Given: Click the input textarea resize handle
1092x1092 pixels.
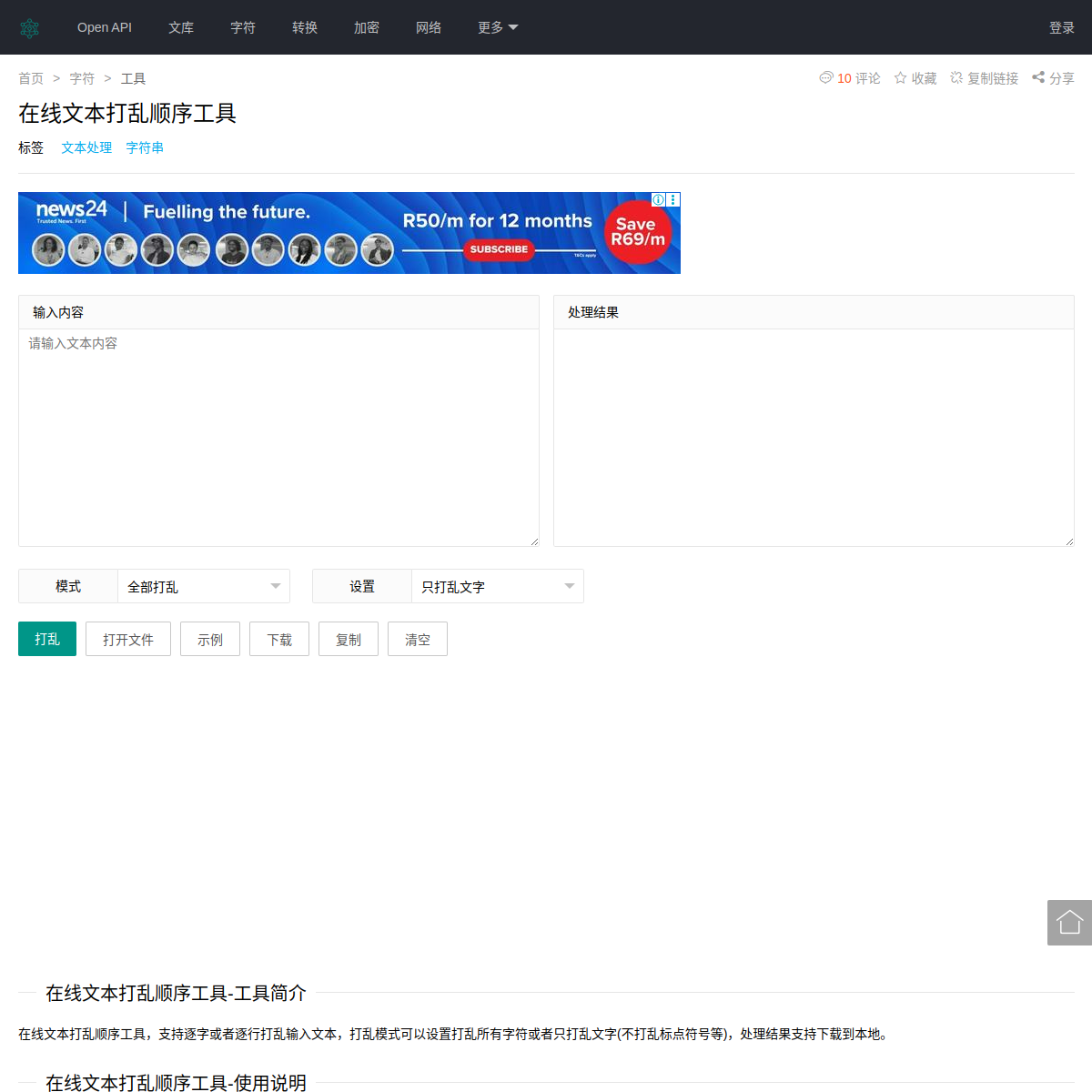Looking at the screenshot, I should click(534, 541).
